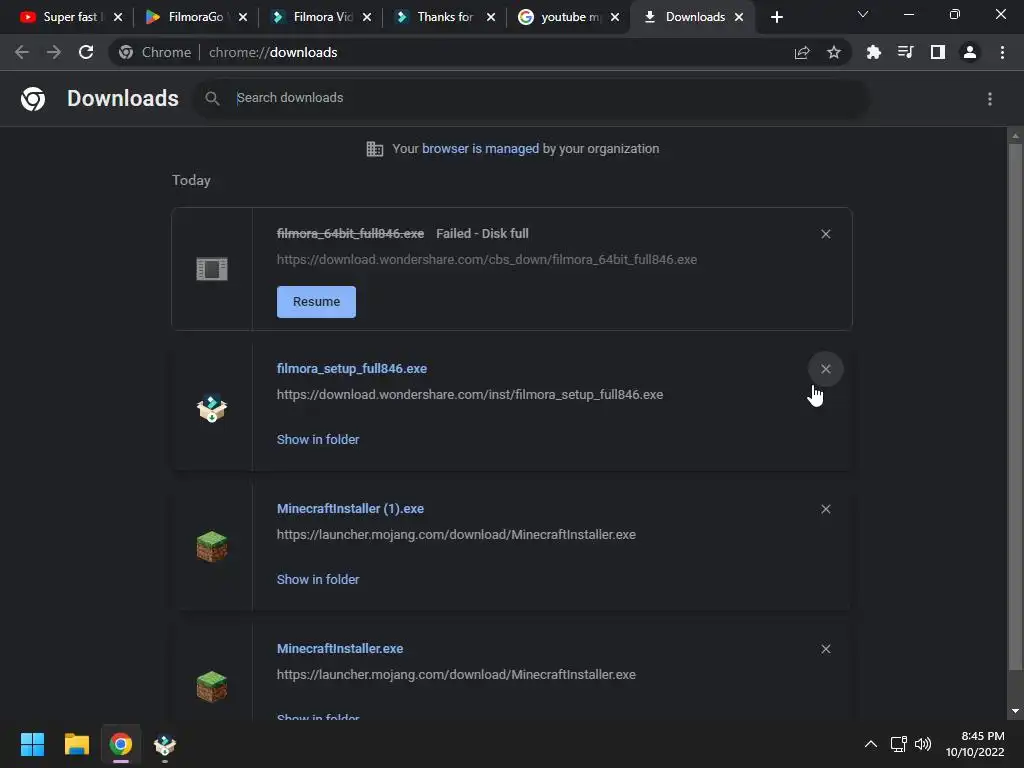The width and height of the screenshot is (1024, 768).
Task: Show MinecraftInstaller (1).exe in folder
Action: pos(318,579)
